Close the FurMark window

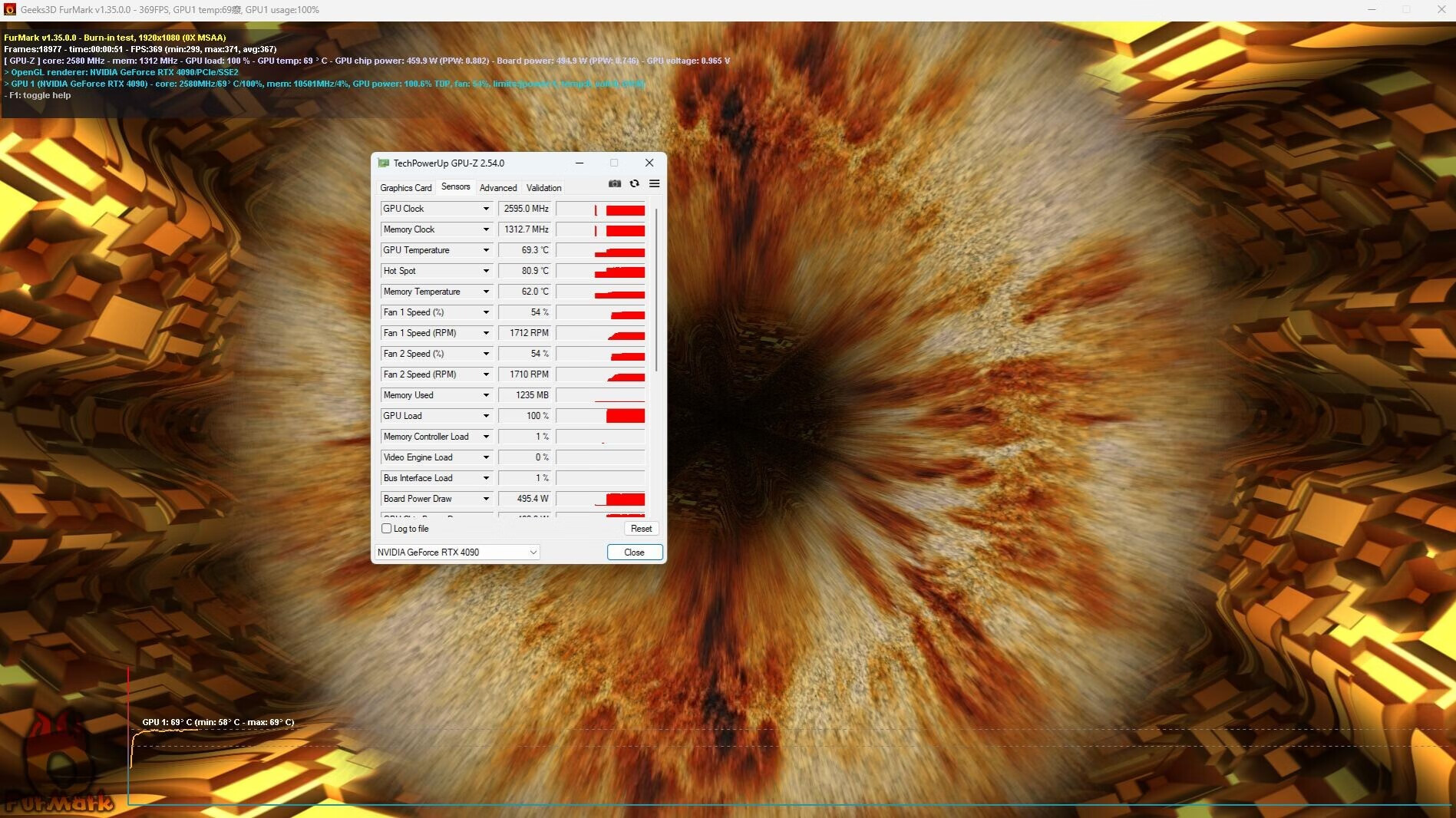1441,10
